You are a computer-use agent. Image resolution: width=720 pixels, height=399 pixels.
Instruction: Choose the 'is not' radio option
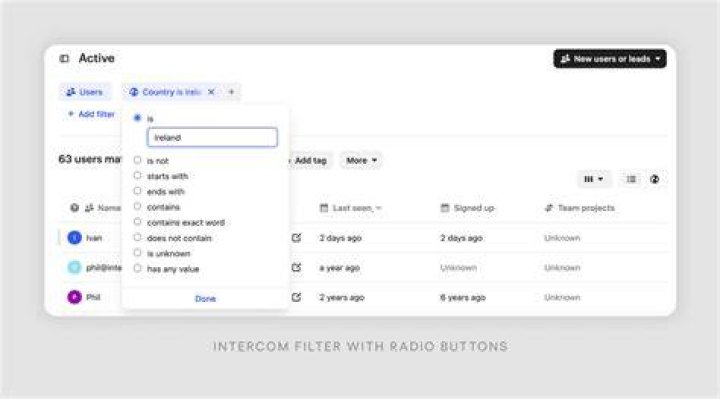point(137,160)
